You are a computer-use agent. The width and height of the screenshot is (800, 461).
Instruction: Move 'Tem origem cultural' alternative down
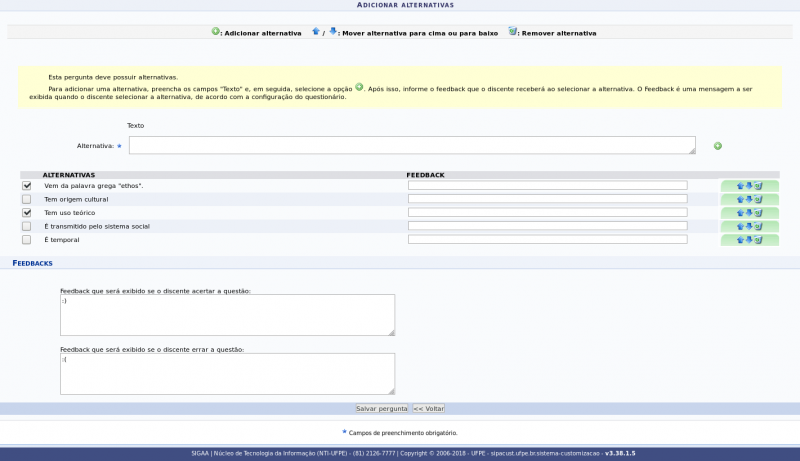[x=749, y=199]
